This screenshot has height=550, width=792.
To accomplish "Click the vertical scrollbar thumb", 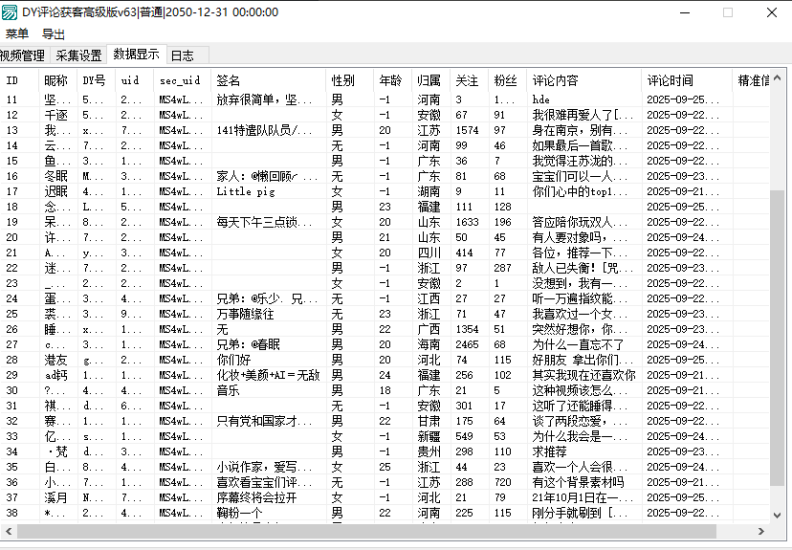I will [777, 337].
